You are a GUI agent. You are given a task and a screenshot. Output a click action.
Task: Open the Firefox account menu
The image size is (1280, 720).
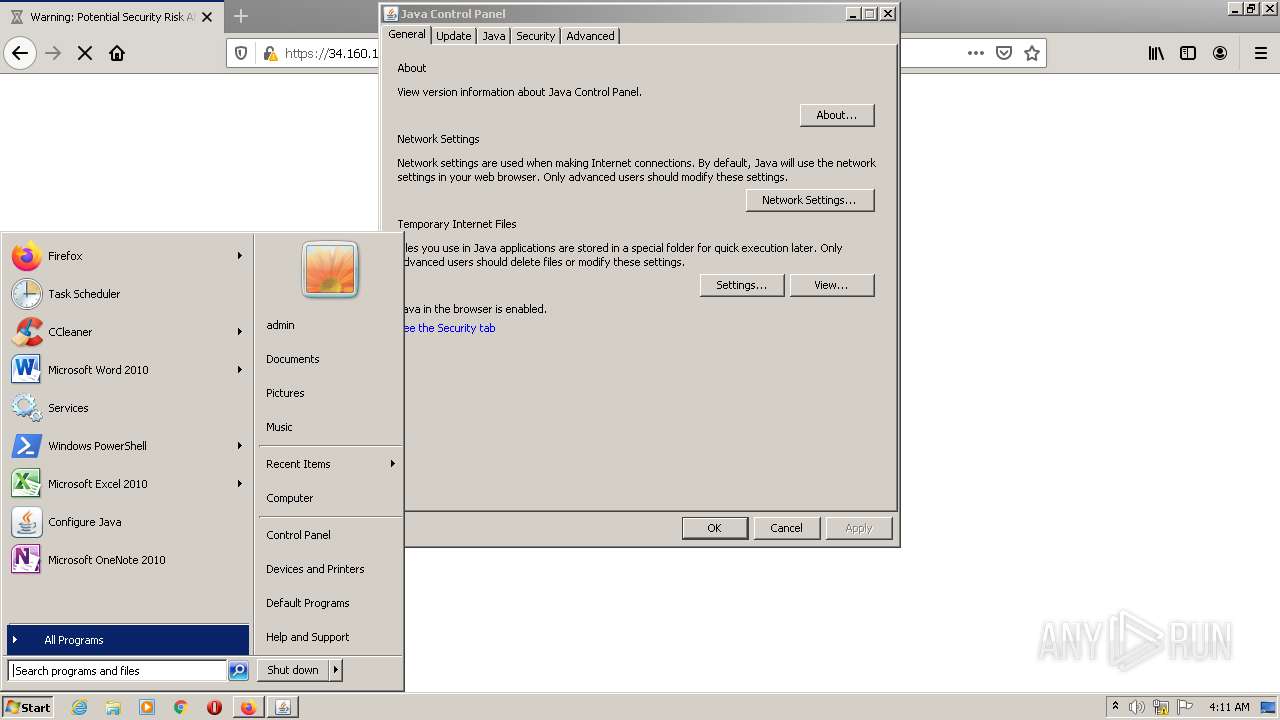(1220, 53)
